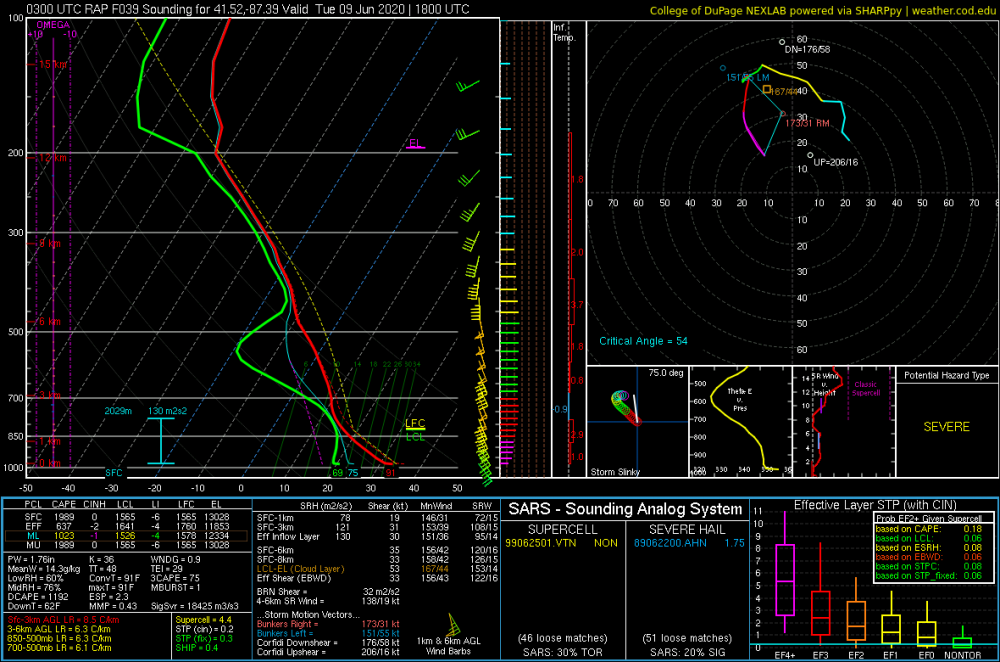This screenshot has height=662, width=1000.
Task: Select the ML parcel row
Action: tap(126, 536)
